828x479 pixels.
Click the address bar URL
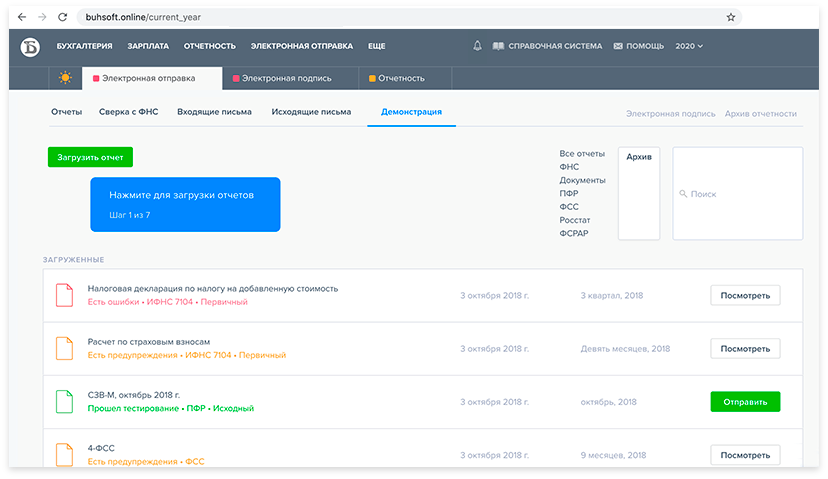143,17
